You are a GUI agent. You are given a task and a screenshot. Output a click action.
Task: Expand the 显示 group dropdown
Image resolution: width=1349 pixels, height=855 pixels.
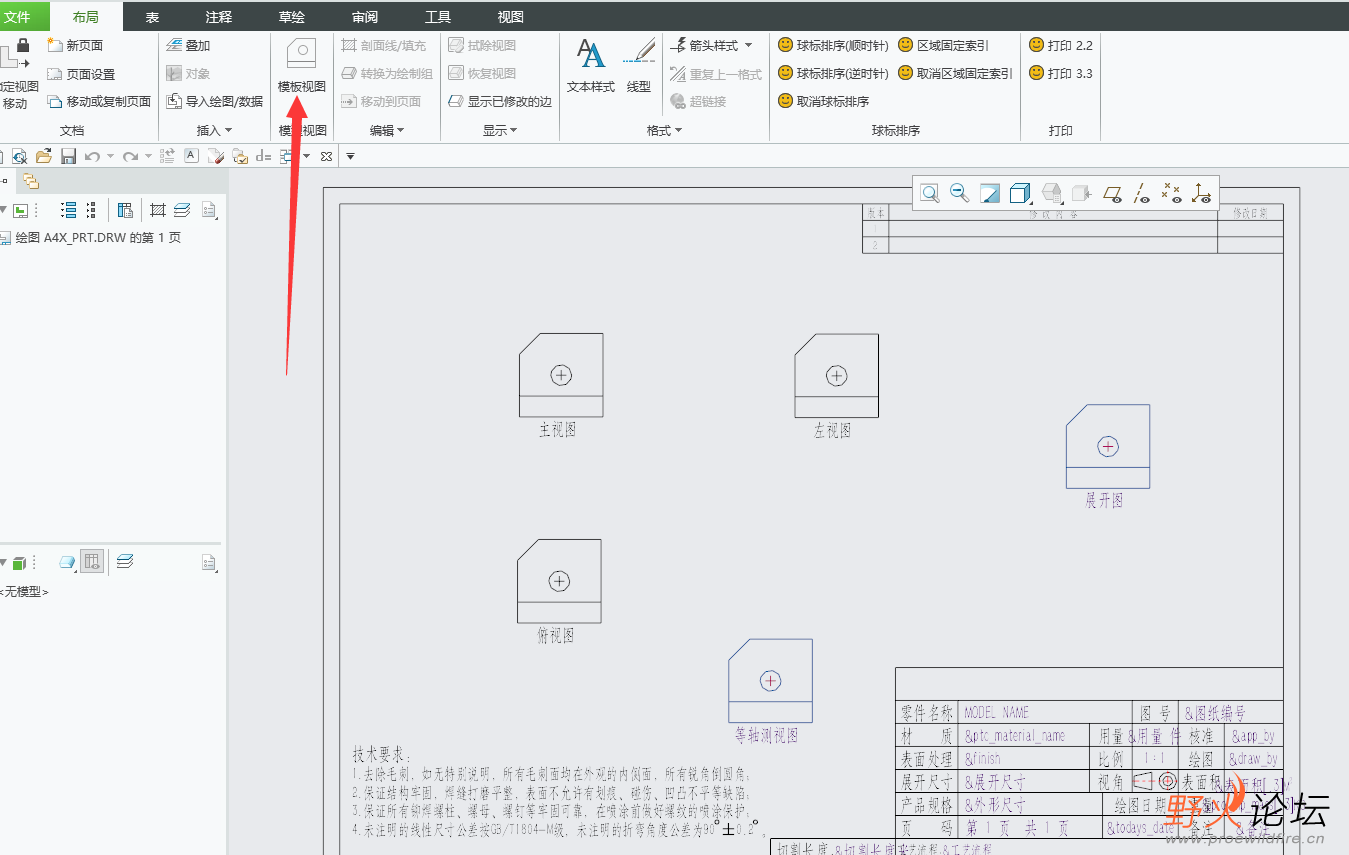click(x=500, y=130)
